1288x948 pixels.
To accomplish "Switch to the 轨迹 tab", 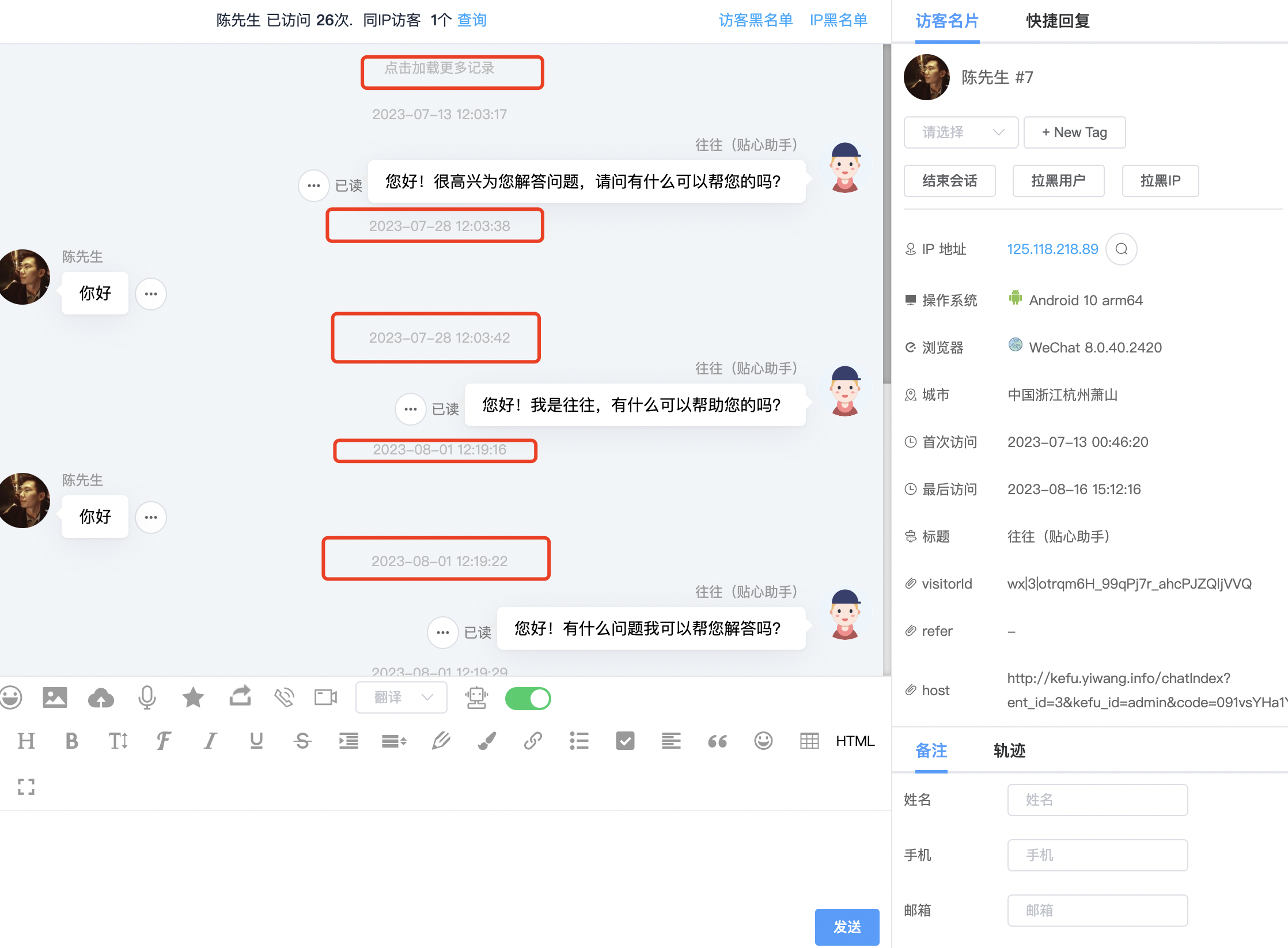I will click(x=1009, y=750).
